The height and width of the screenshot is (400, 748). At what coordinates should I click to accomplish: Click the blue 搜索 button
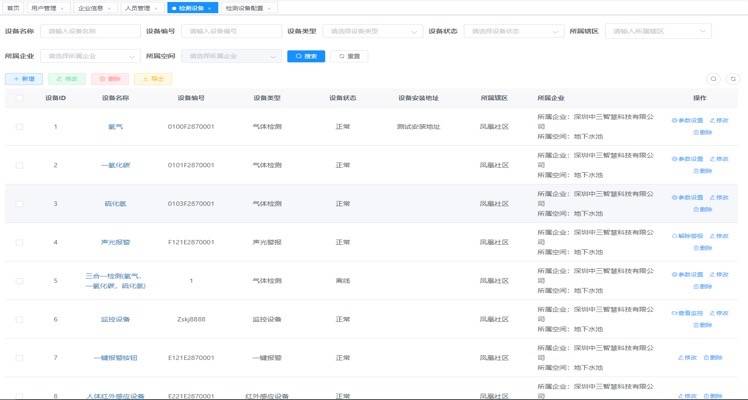click(x=306, y=56)
